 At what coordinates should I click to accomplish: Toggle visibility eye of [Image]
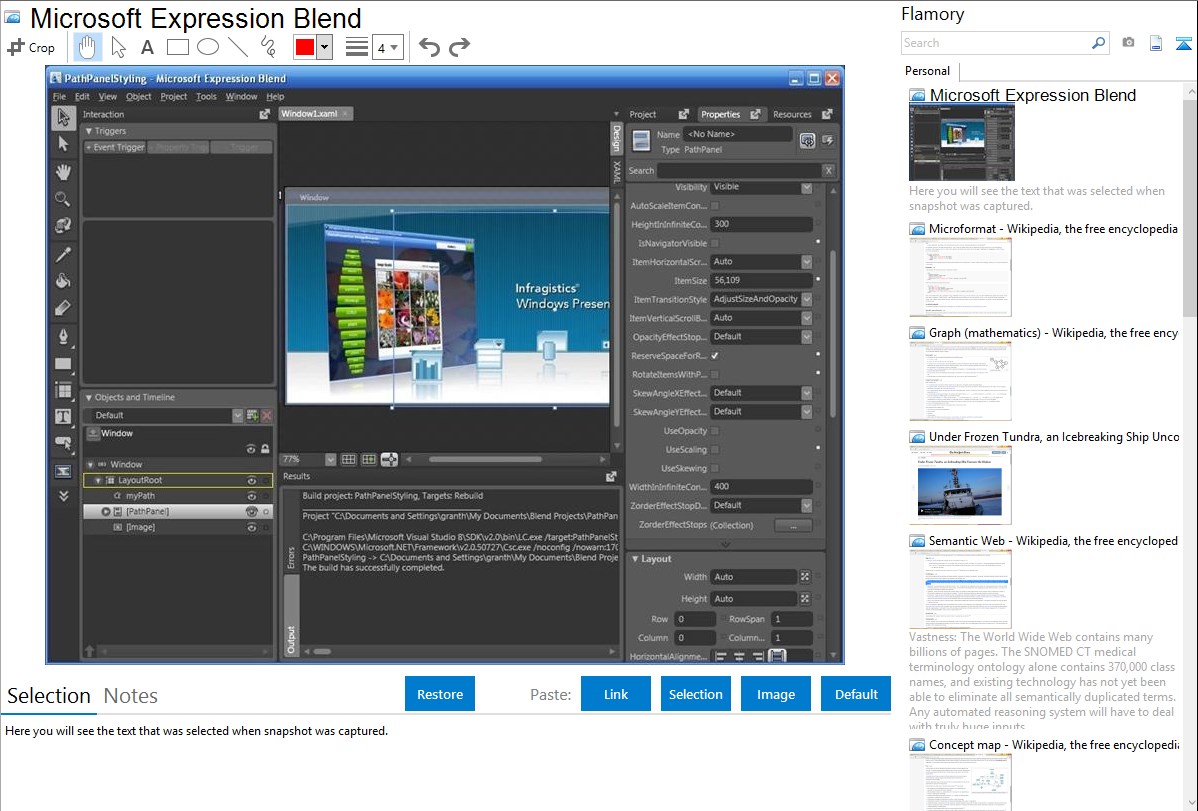click(251, 527)
